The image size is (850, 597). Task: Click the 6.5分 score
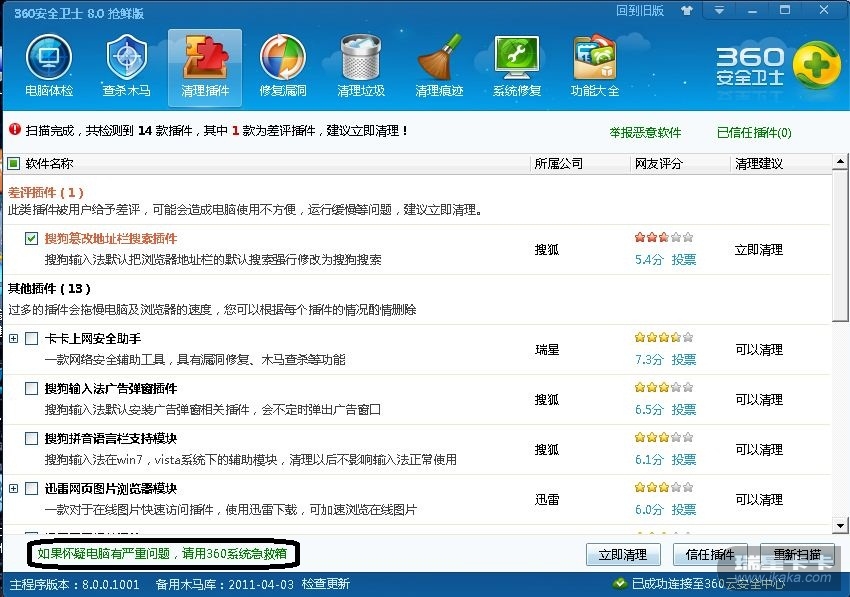click(649, 409)
